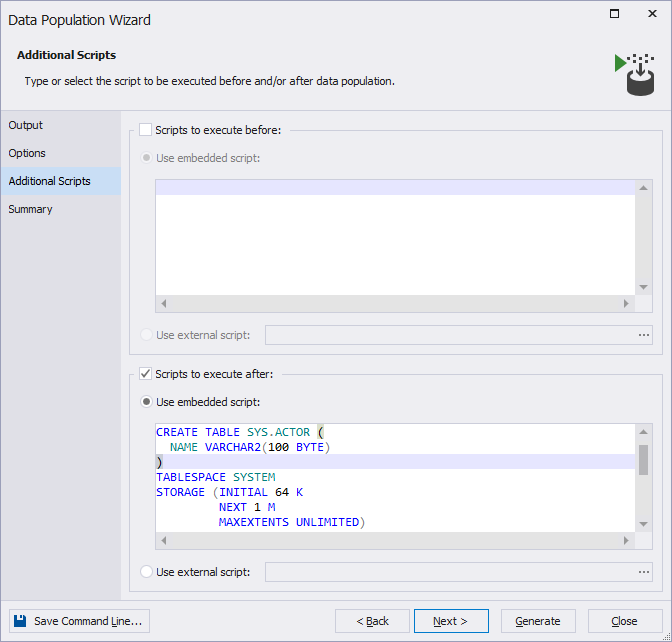Screen dimensions: 672x642
Task: Select Use embedded script radio for after scripts
Action: click(146, 402)
